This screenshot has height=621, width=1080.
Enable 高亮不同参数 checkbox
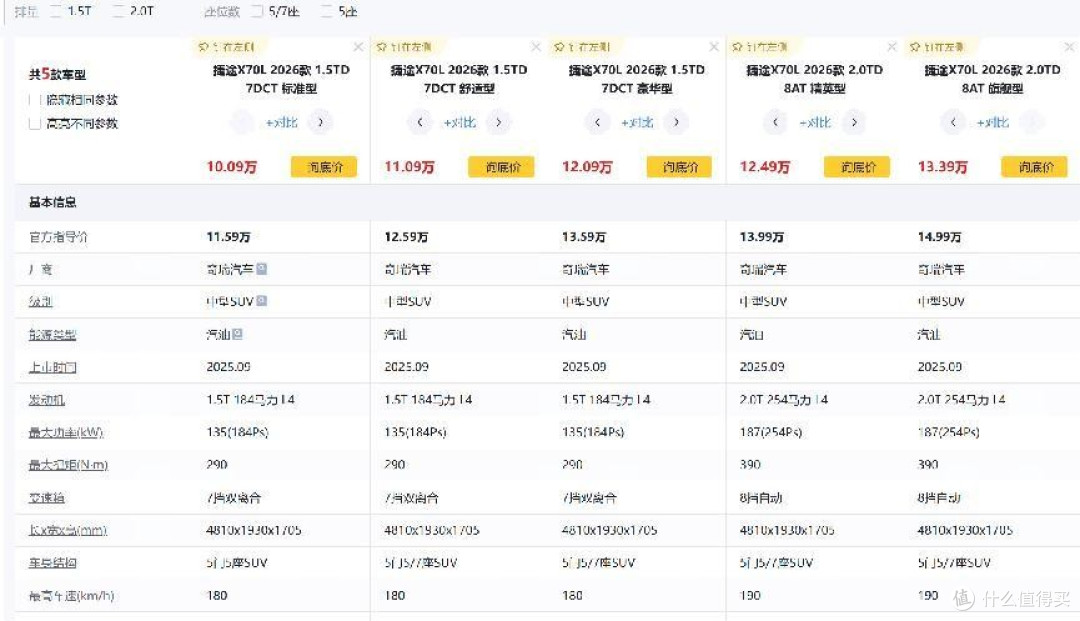[x=34, y=123]
